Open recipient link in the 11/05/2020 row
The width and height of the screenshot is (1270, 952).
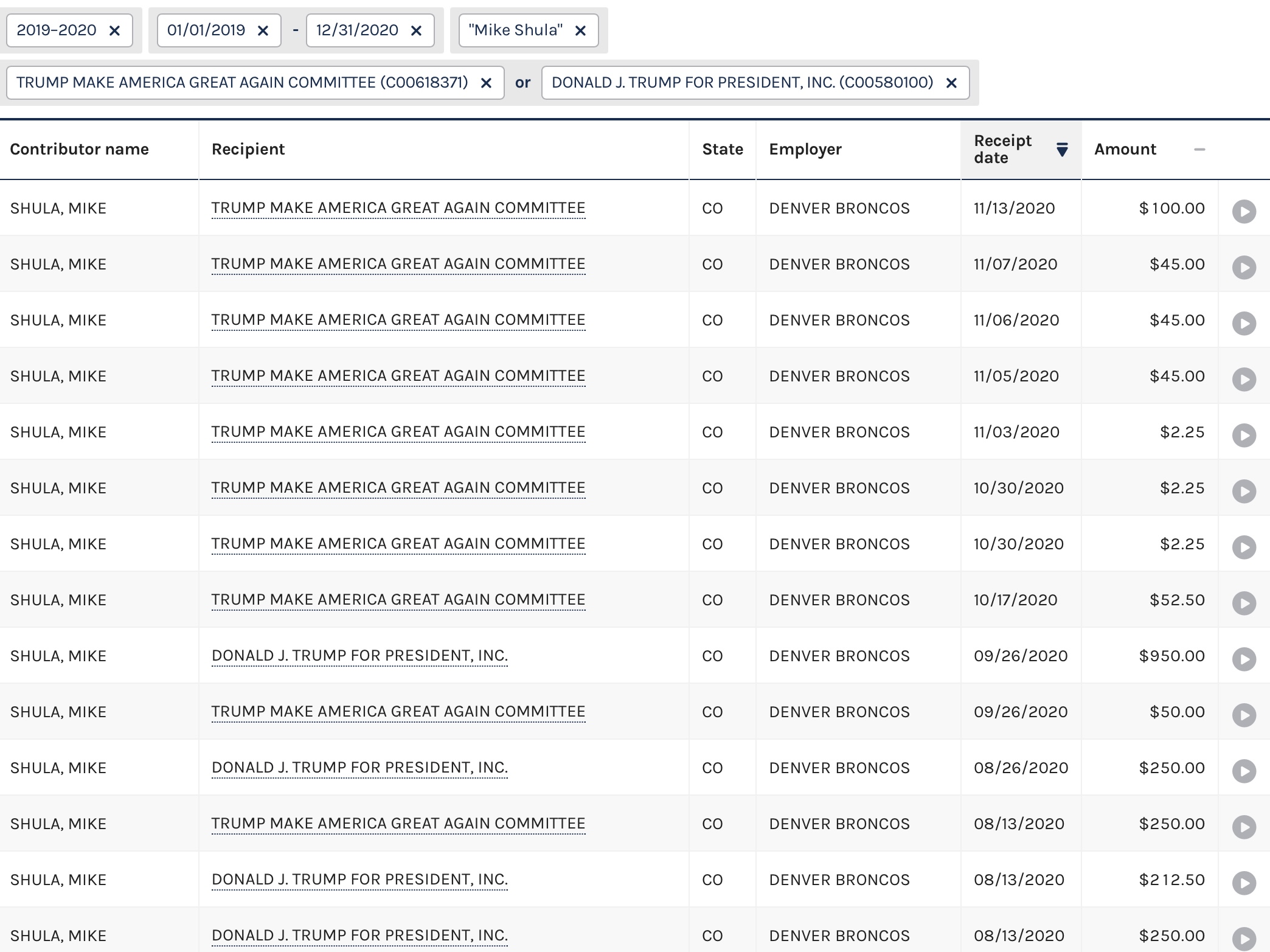coord(398,376)
